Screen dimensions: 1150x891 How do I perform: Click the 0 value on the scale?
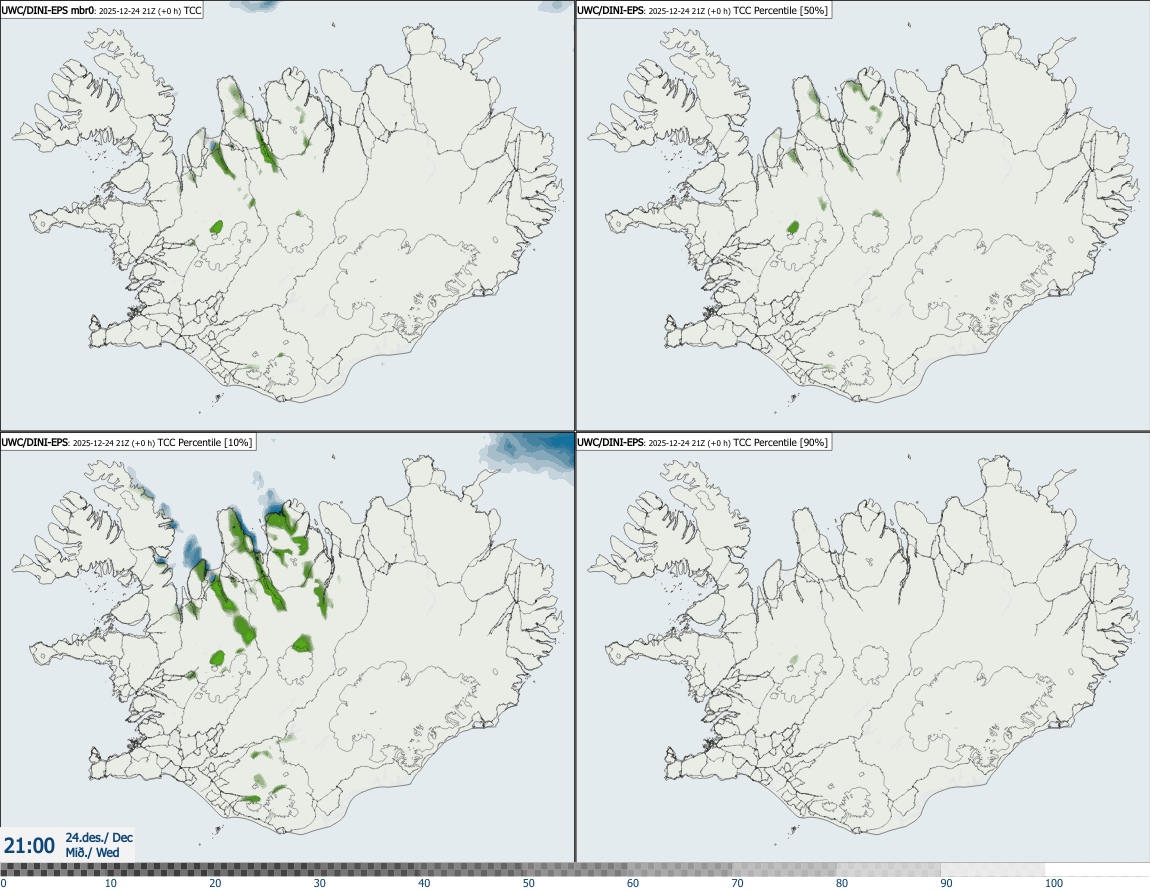[x=4, y=883]
